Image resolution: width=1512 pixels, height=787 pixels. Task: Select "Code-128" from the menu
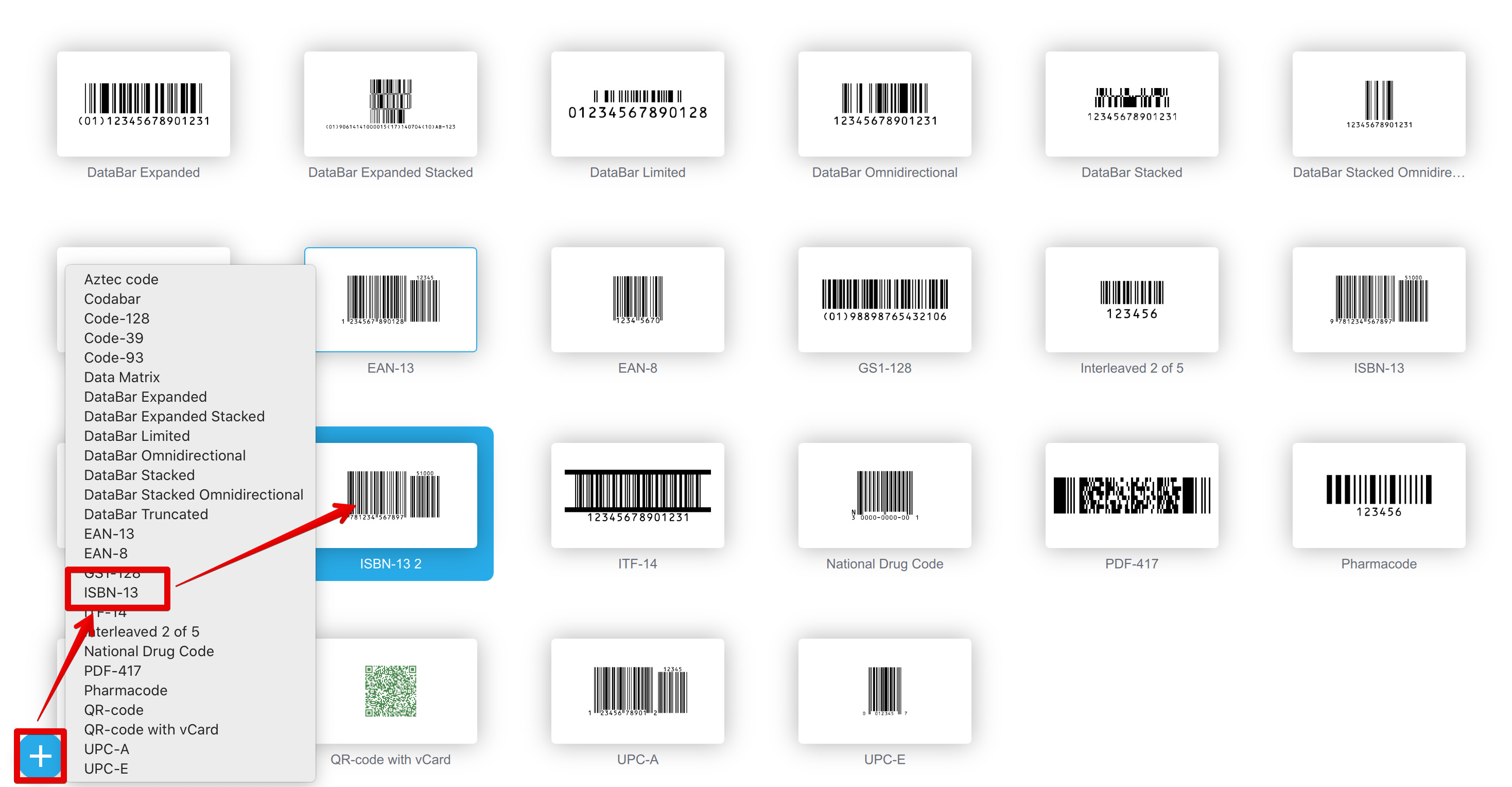(x=117, y=318)
